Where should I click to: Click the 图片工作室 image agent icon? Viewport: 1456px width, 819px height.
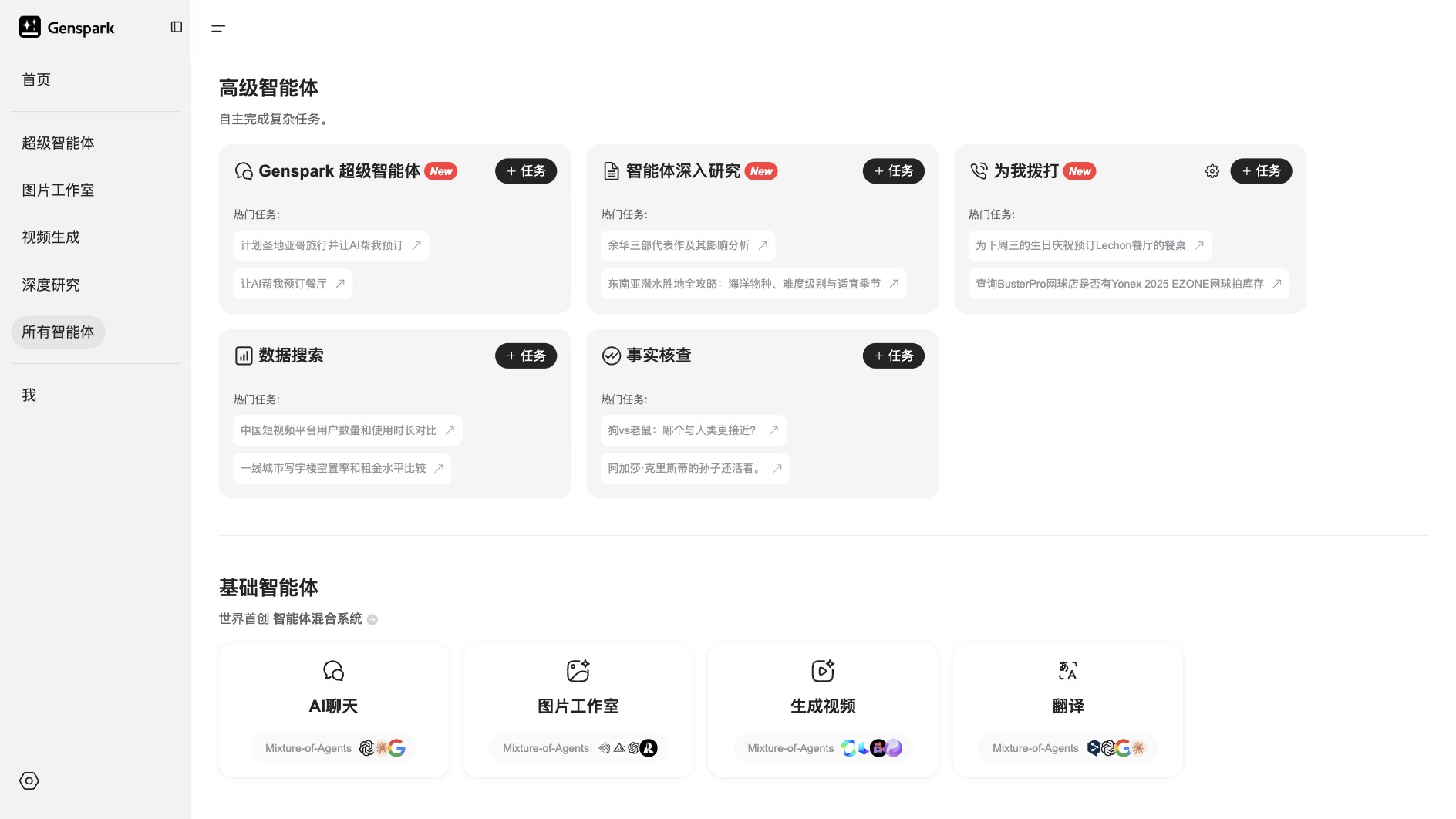click(x=578, y=670)
